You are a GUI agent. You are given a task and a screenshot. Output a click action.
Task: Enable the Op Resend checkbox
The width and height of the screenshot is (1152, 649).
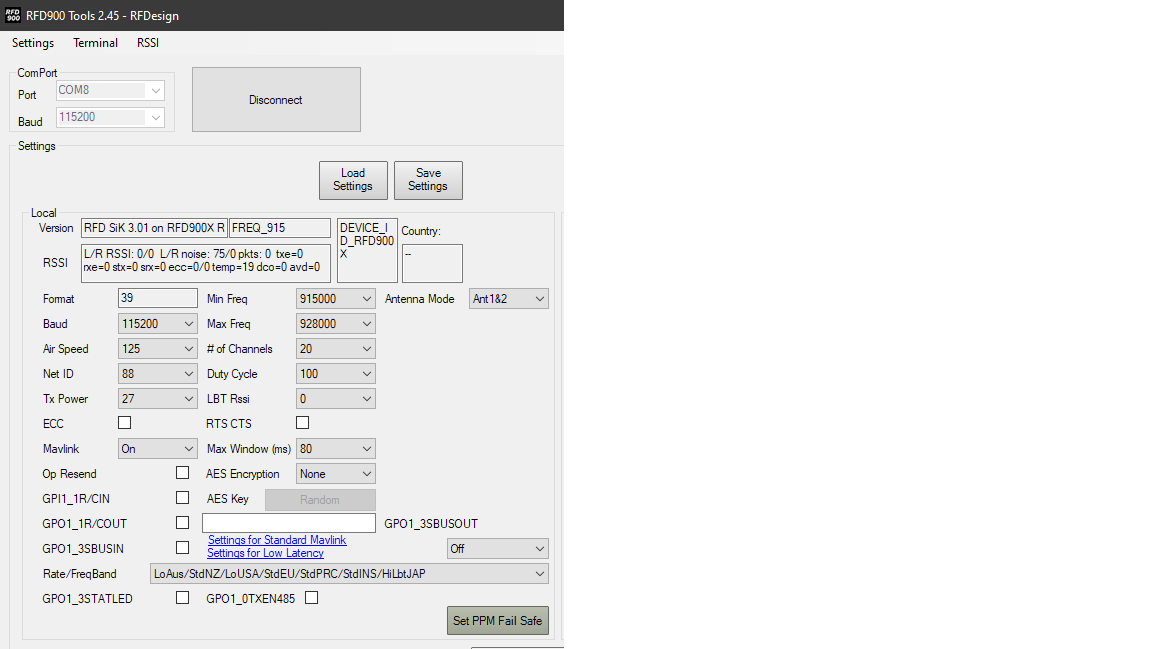182,473
